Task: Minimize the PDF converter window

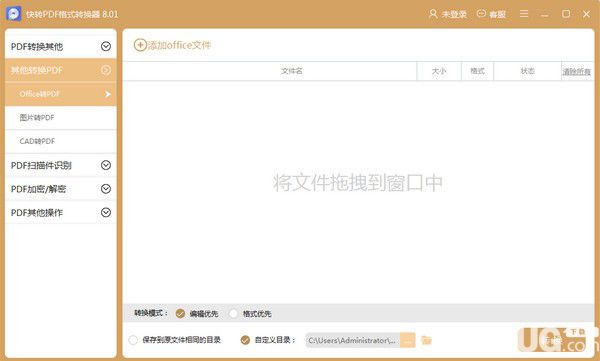Action: (x=545, y=15)
